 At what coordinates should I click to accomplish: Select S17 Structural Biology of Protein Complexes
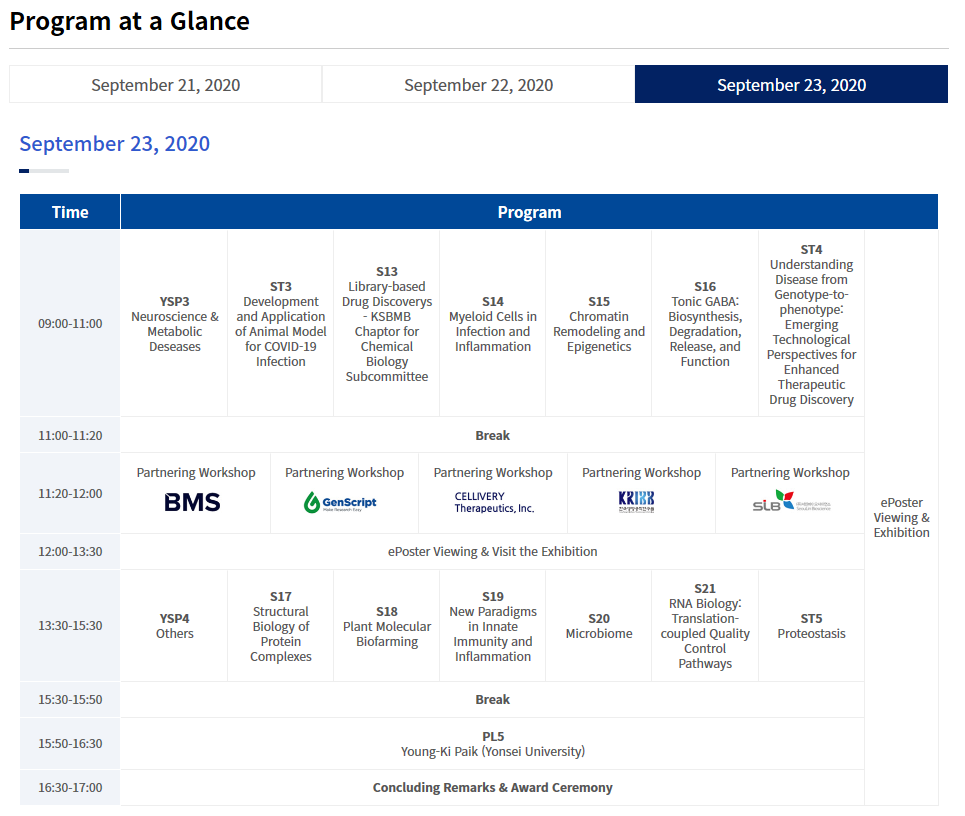click(x=281, y=626)
